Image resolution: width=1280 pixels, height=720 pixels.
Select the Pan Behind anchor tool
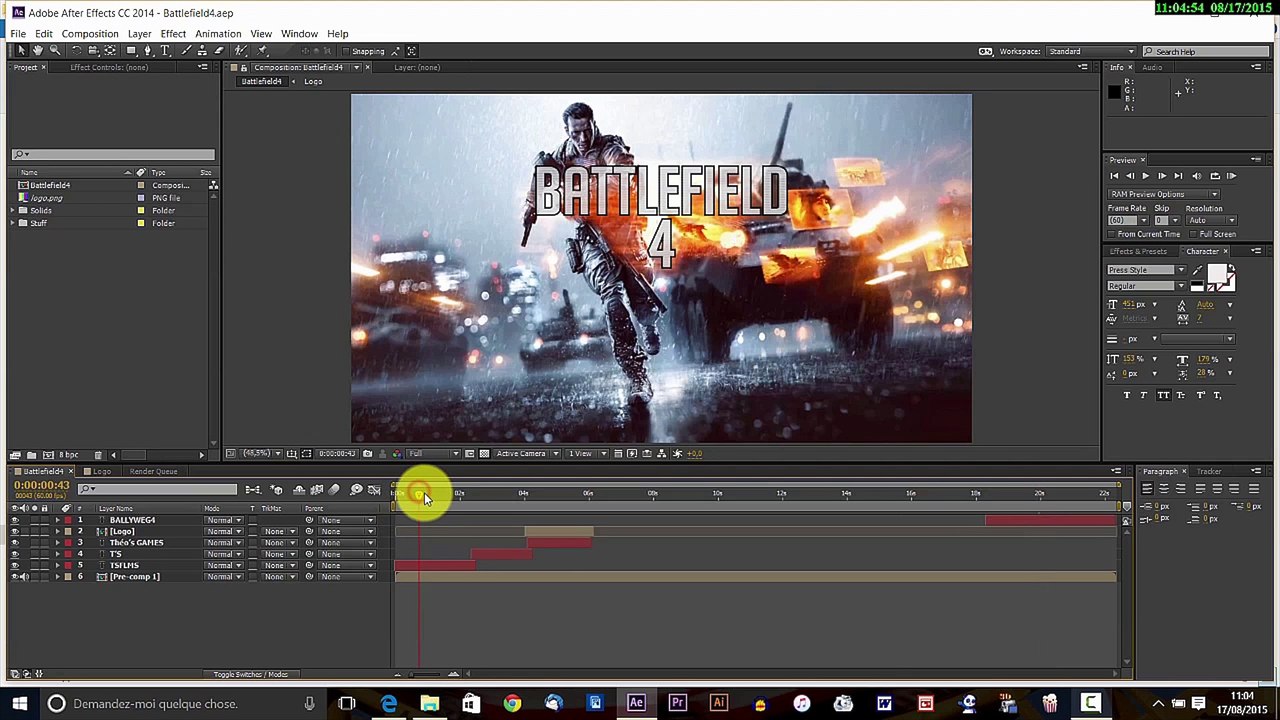(111, 51)
